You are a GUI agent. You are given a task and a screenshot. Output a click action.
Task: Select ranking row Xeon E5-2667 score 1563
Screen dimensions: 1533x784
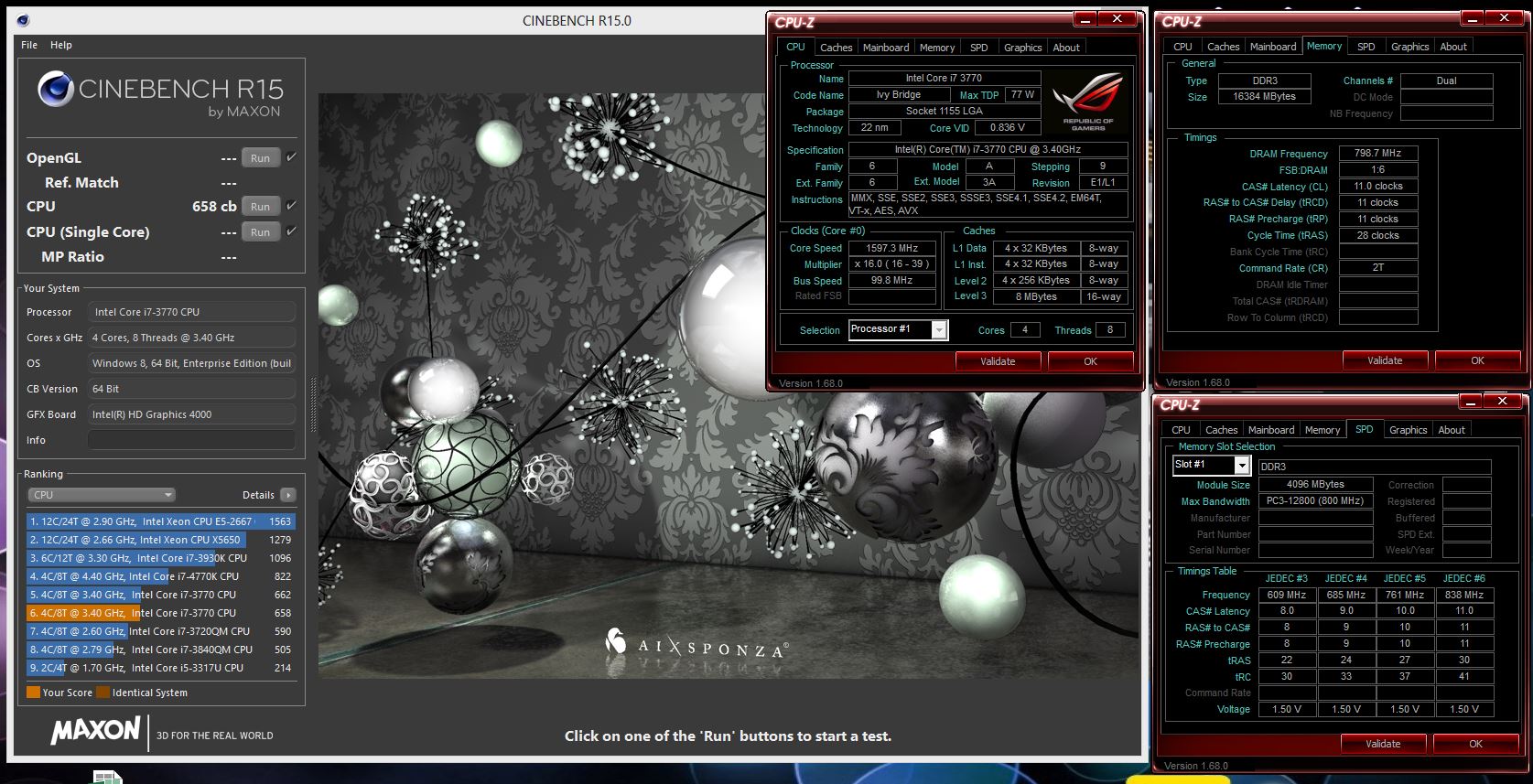pos(161,521)
